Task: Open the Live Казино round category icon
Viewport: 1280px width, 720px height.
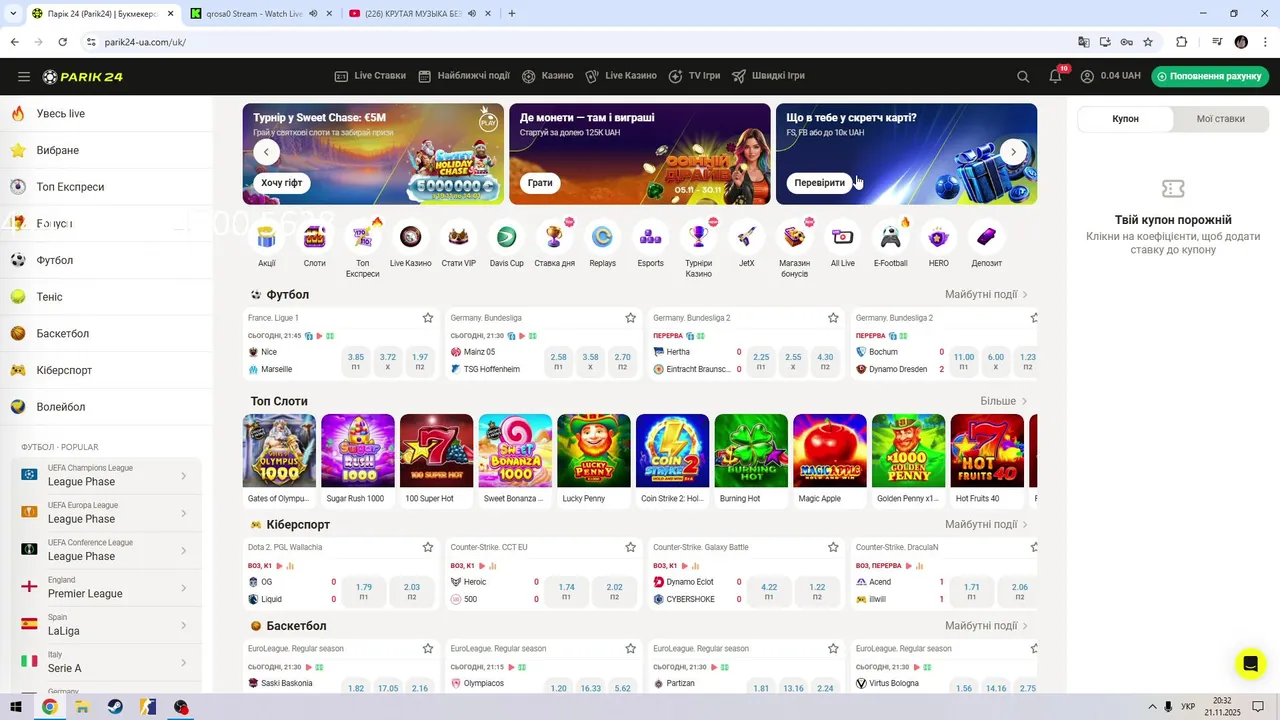Action: [x=410, y=237]
